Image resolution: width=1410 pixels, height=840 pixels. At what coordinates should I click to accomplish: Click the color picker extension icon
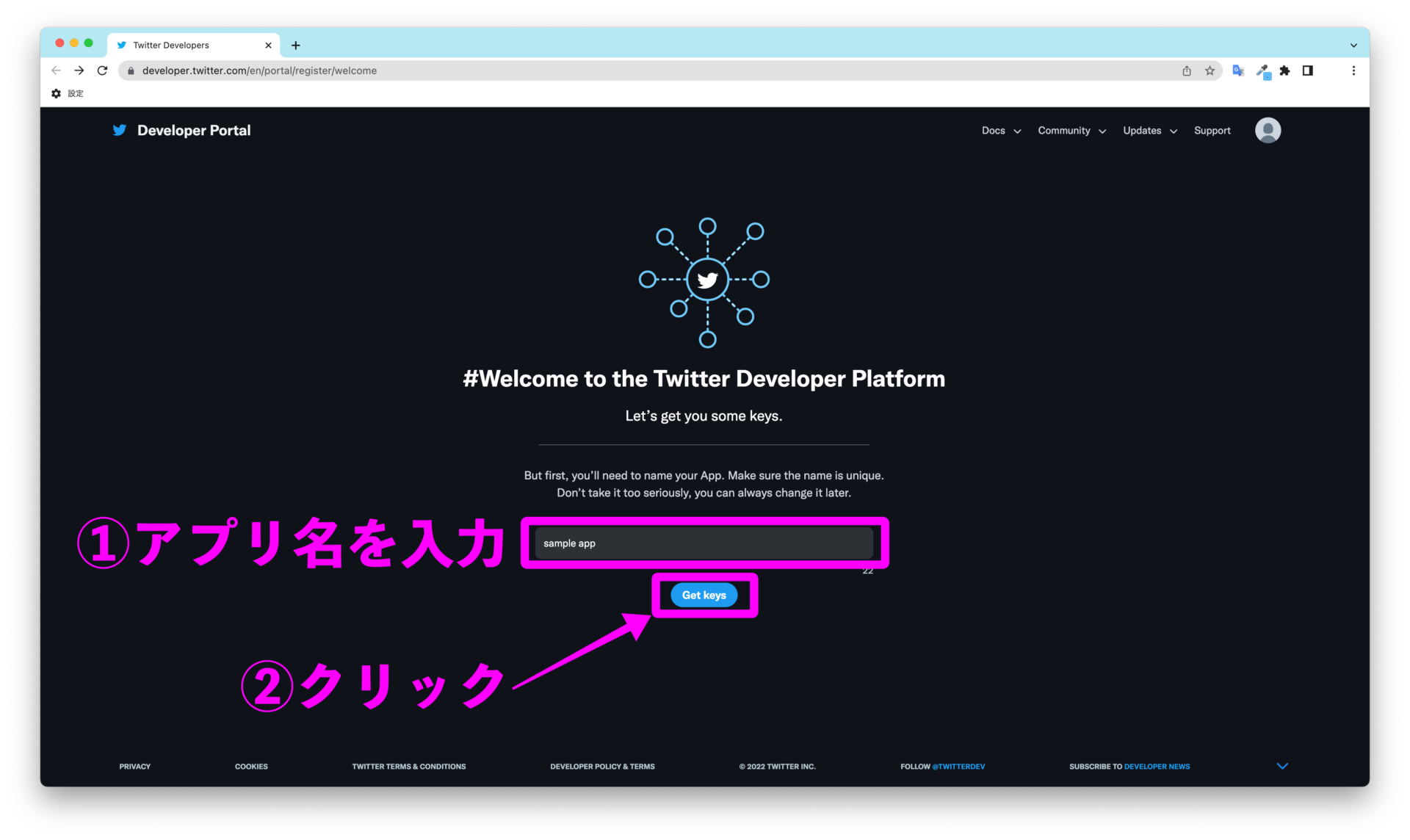(1262, 70)
